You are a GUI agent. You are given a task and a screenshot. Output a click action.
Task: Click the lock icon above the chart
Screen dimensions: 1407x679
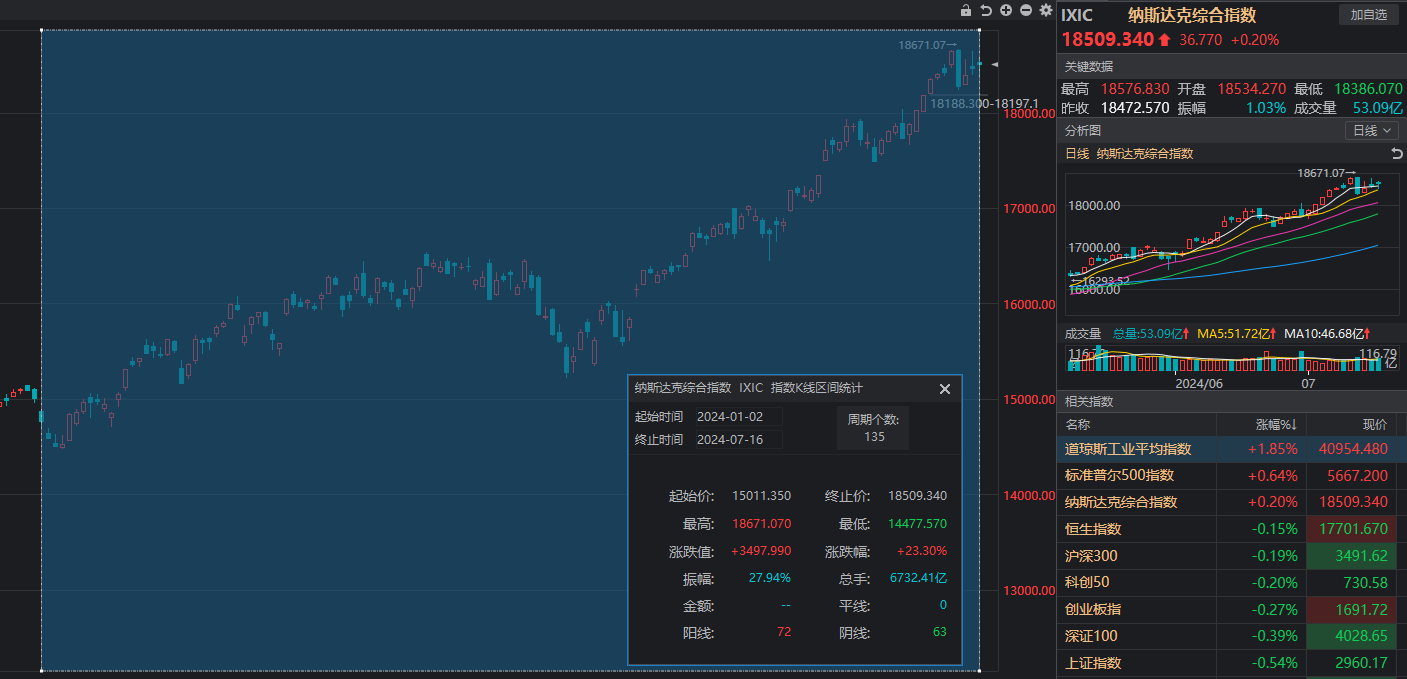click(x=965, y=10)
